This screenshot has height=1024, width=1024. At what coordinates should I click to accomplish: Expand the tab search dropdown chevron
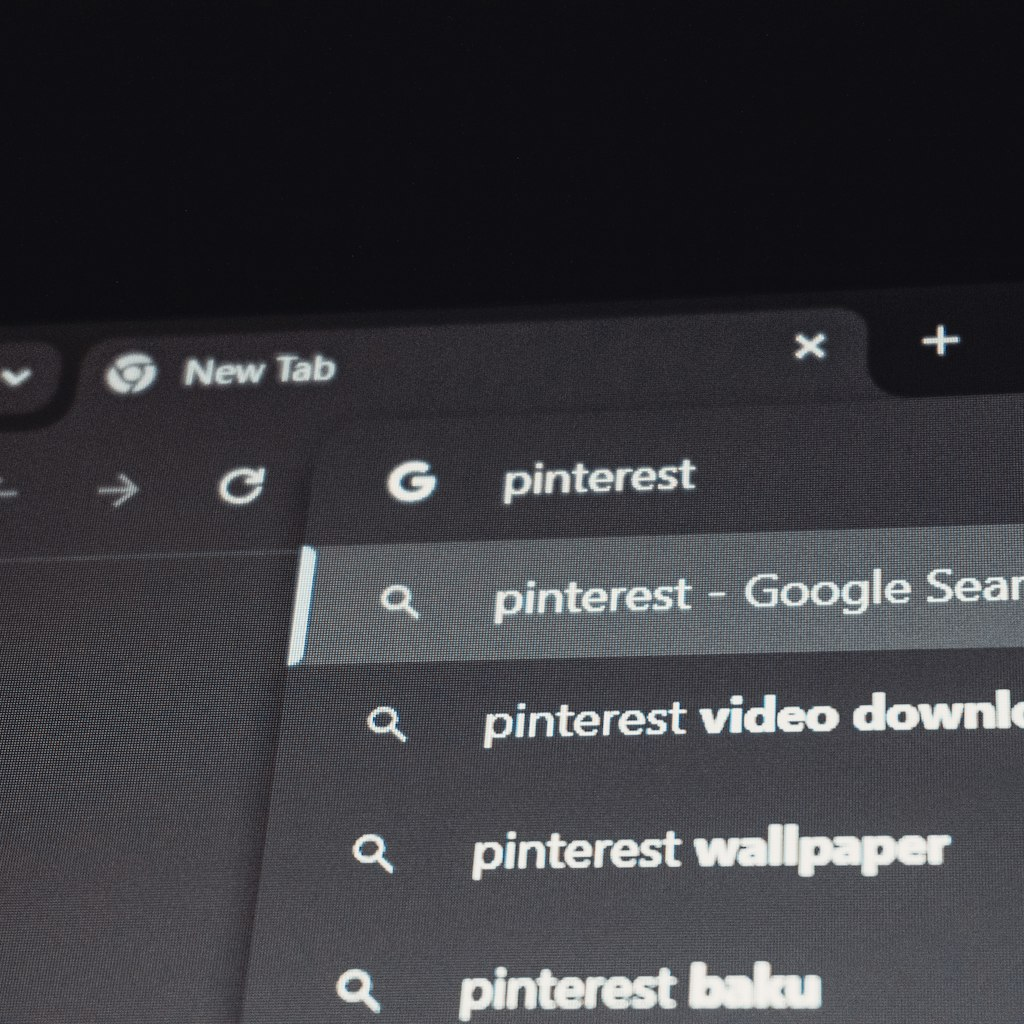[x=18, y=376]
